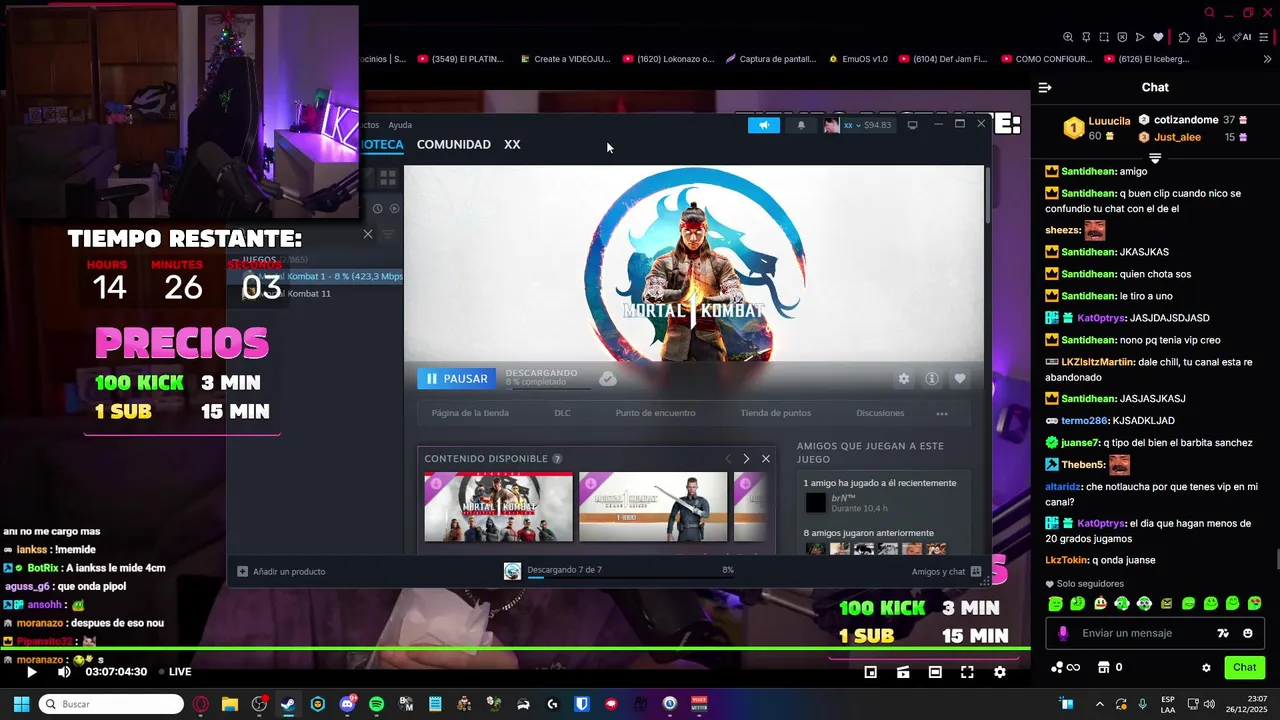The height and width of the screenshot is (720, 1280).
Task: Expand more game links ellipsis
Action: tap(942, 413)
